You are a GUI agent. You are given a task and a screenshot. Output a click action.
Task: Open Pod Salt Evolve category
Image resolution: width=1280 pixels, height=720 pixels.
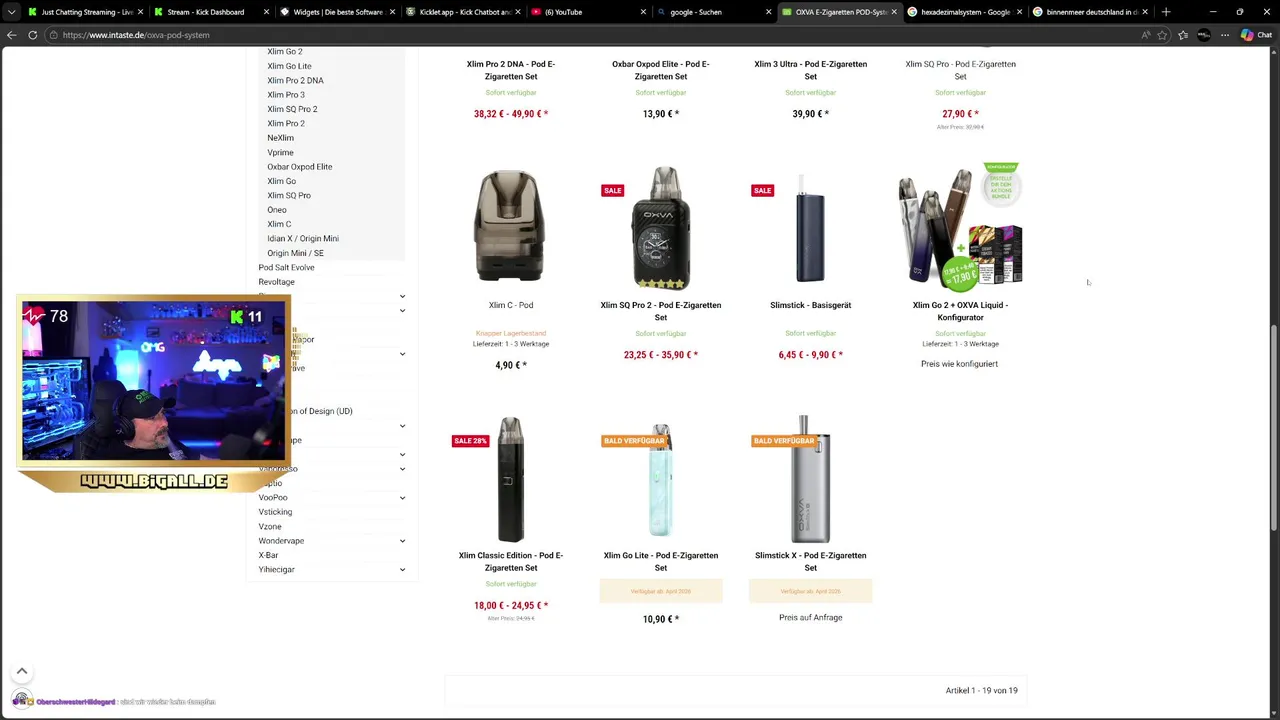click(286, 268)
